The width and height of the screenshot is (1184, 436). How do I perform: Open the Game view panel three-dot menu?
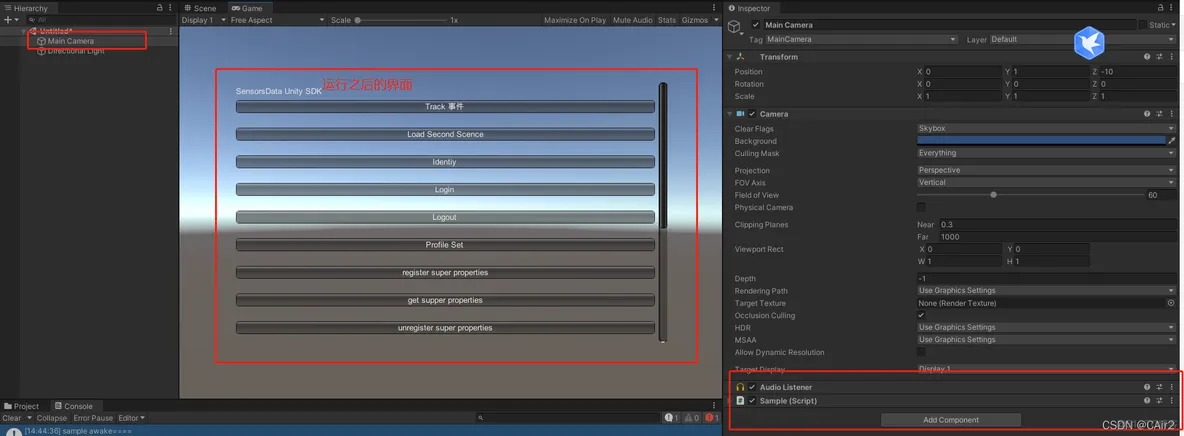[x=714, y=8]
